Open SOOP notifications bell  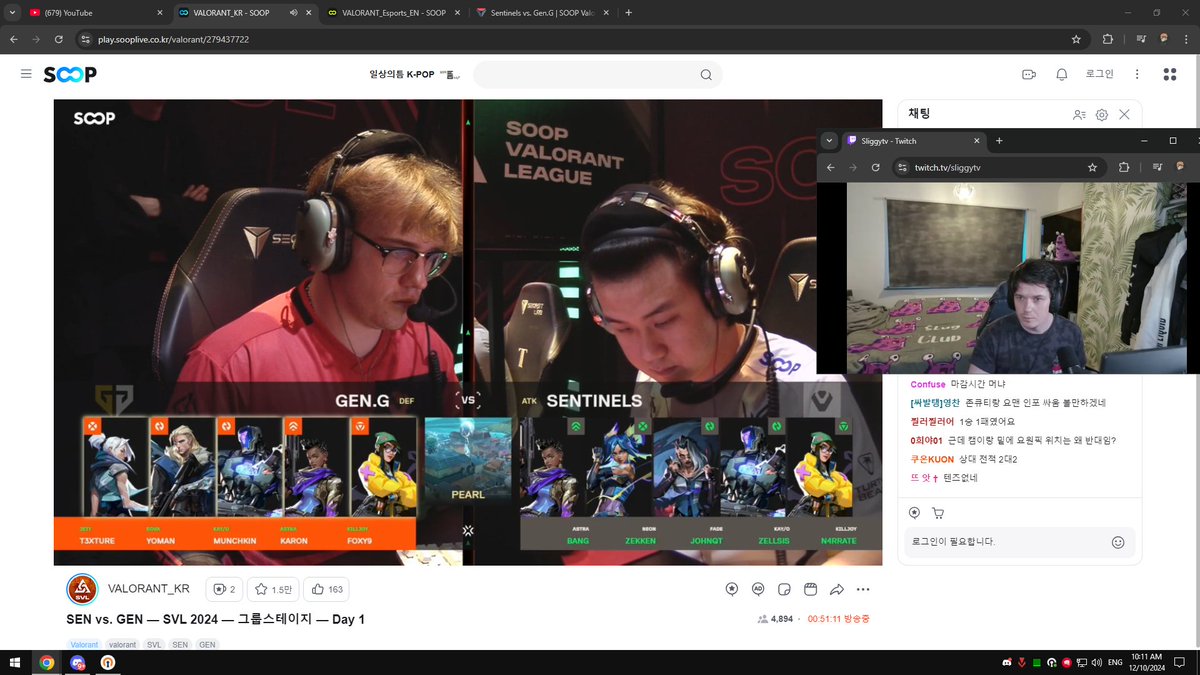1062,74
